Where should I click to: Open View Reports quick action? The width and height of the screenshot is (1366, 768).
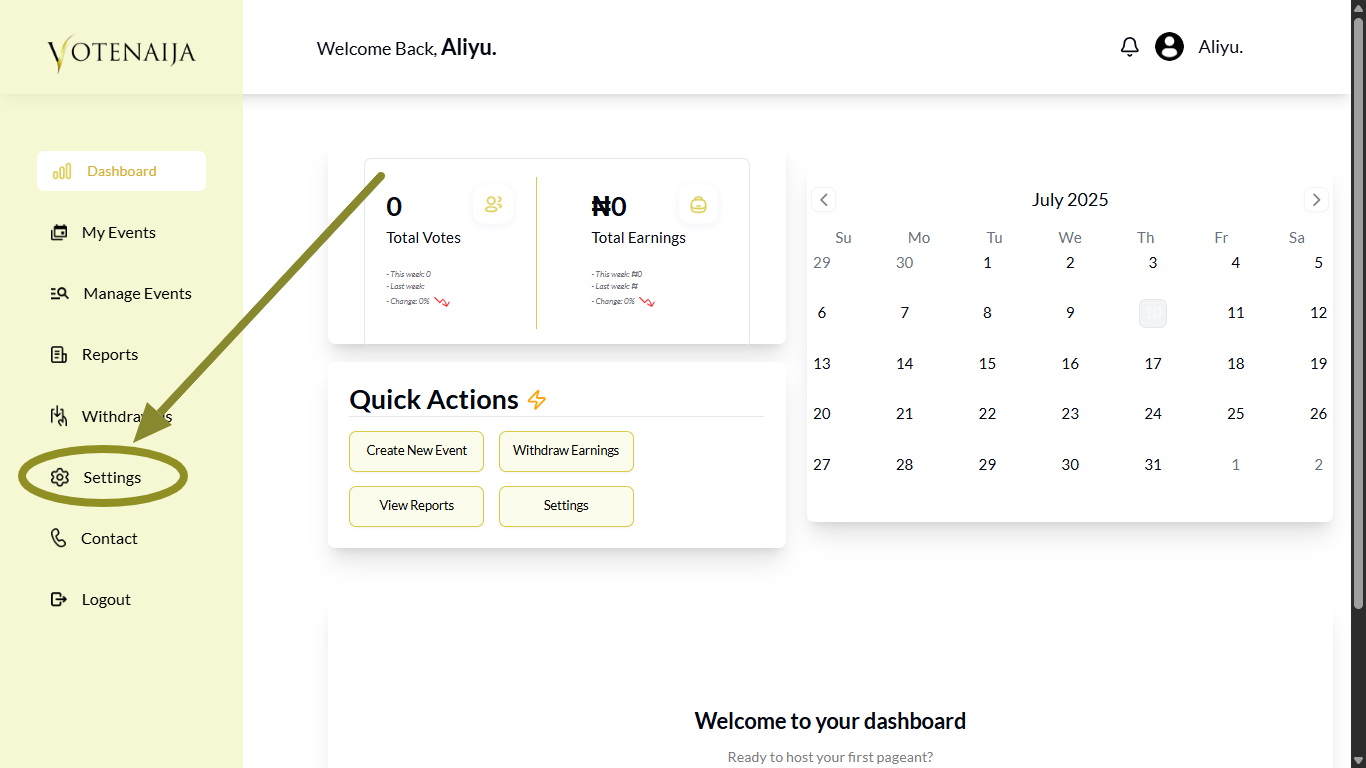pyautogui.click(x=416, y=506)
